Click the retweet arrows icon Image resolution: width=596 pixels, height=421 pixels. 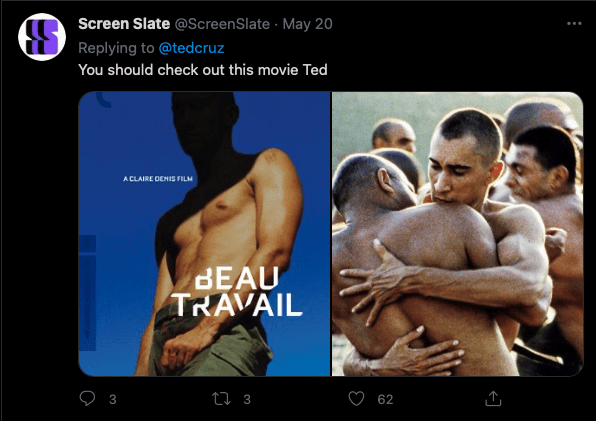(221, 399)
